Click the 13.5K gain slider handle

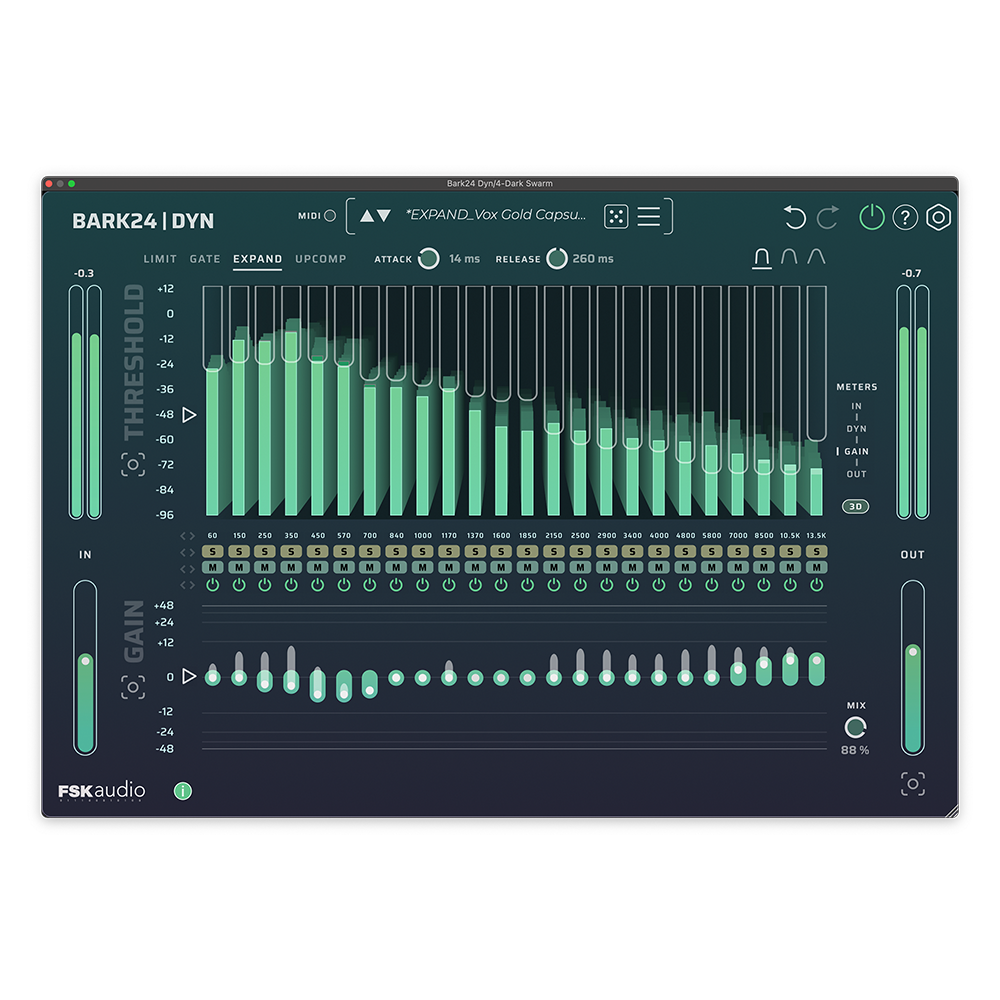click(x=816, y=661)
